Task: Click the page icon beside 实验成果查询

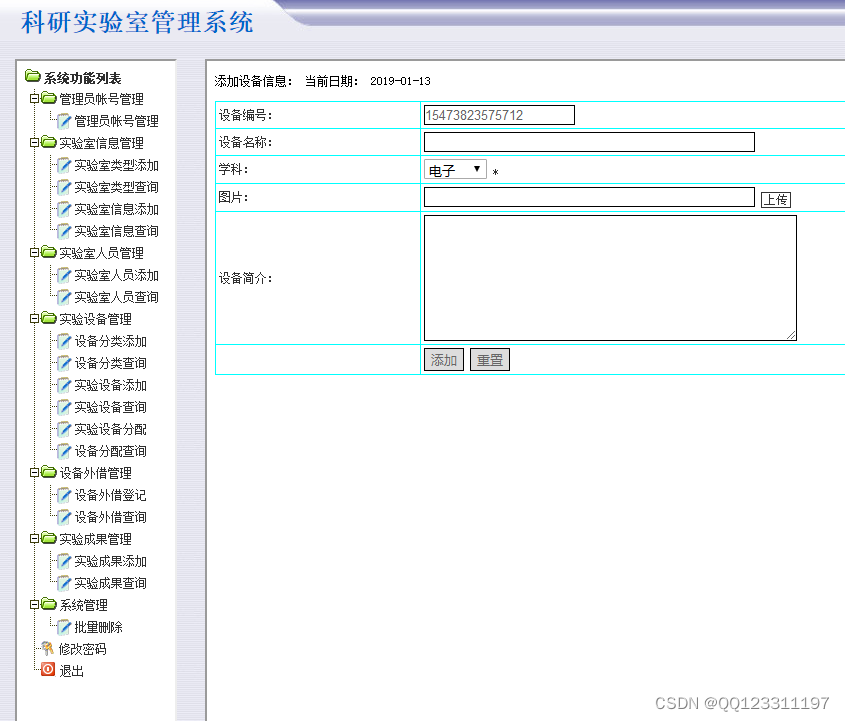Action: 64,583
